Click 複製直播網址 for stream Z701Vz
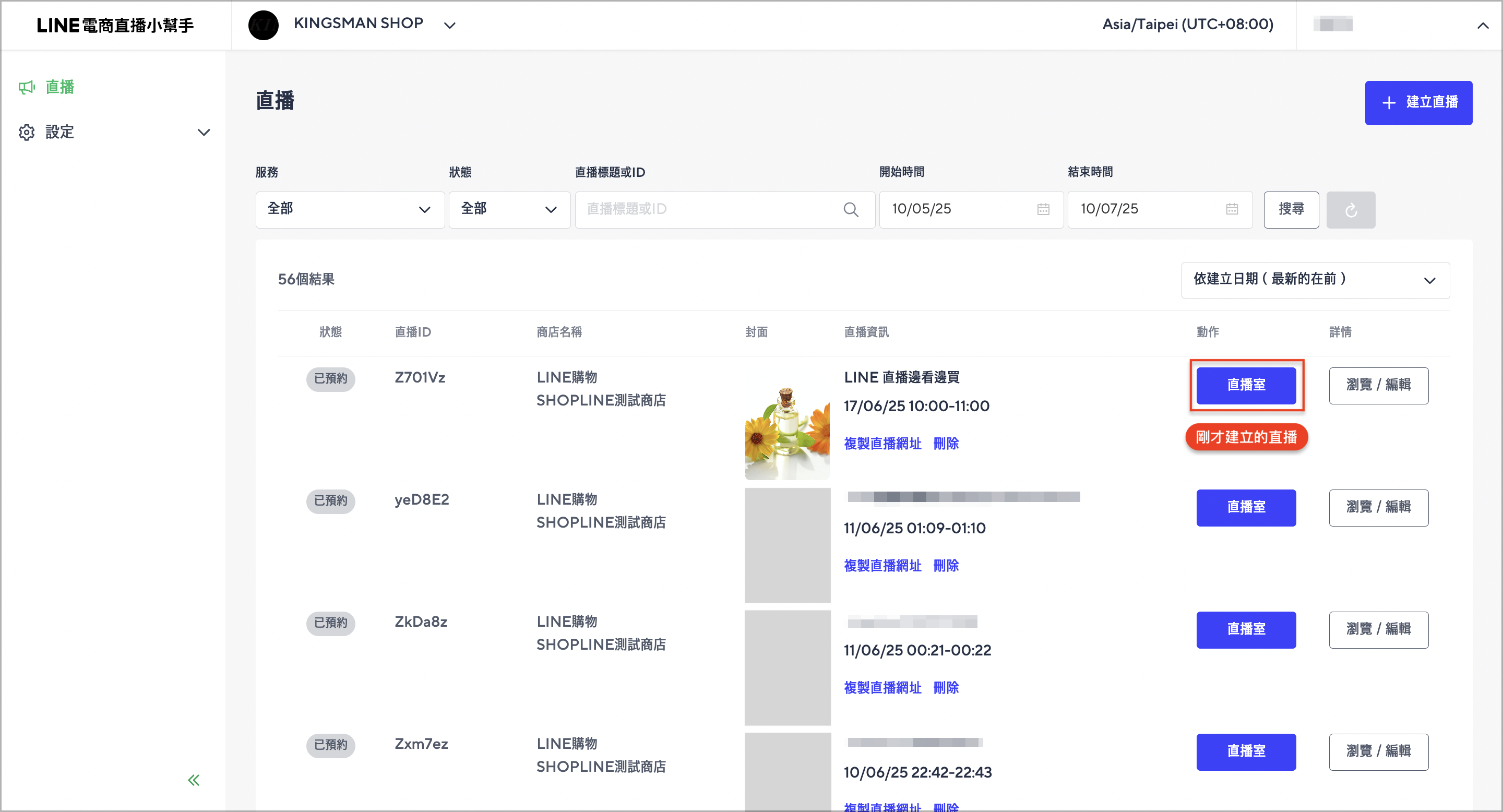 click(883, 444)
